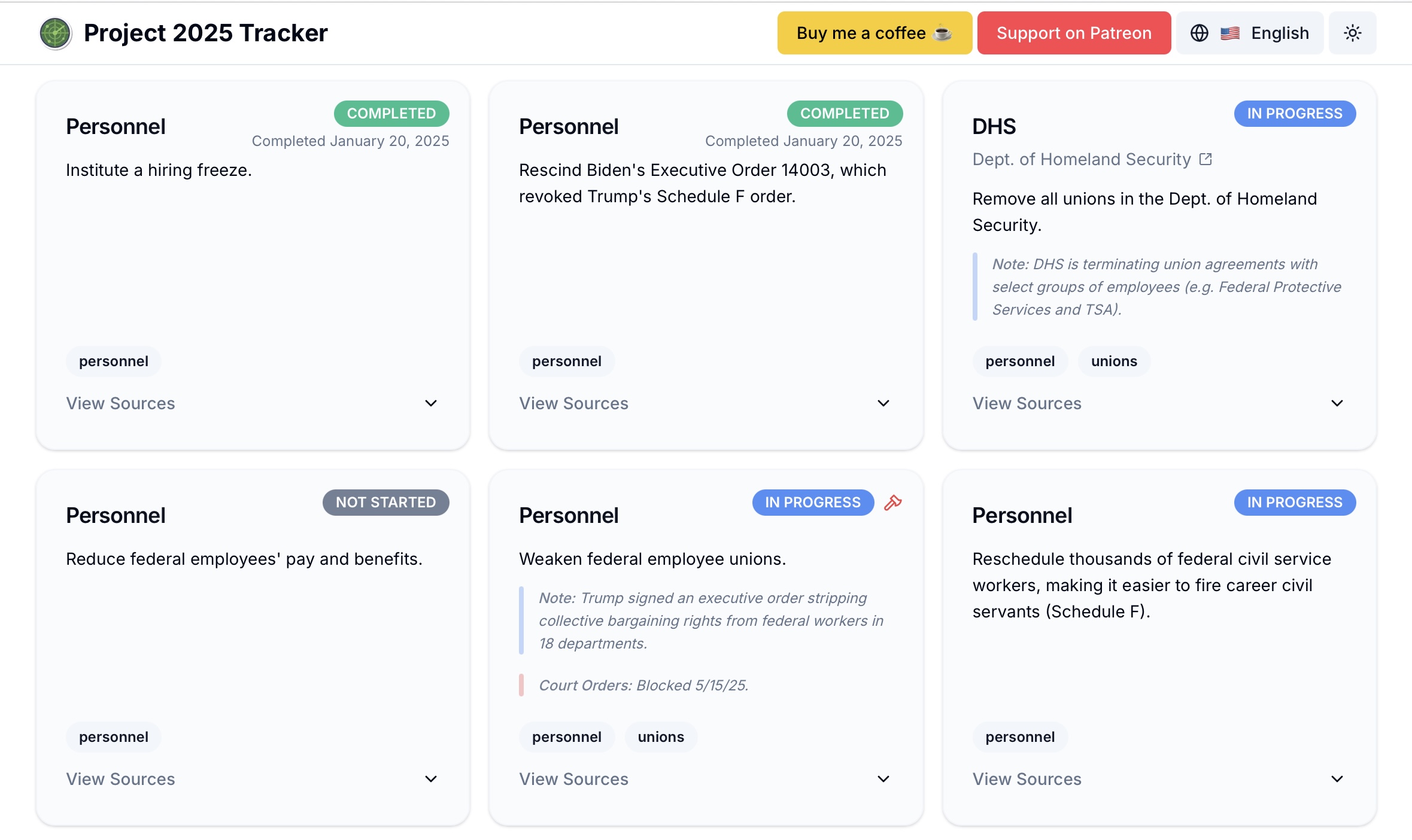The width and height of the screenshot is (1412, 840).
Task: Select the unions tag on DHS card
Action: [x=1113, y=361]
